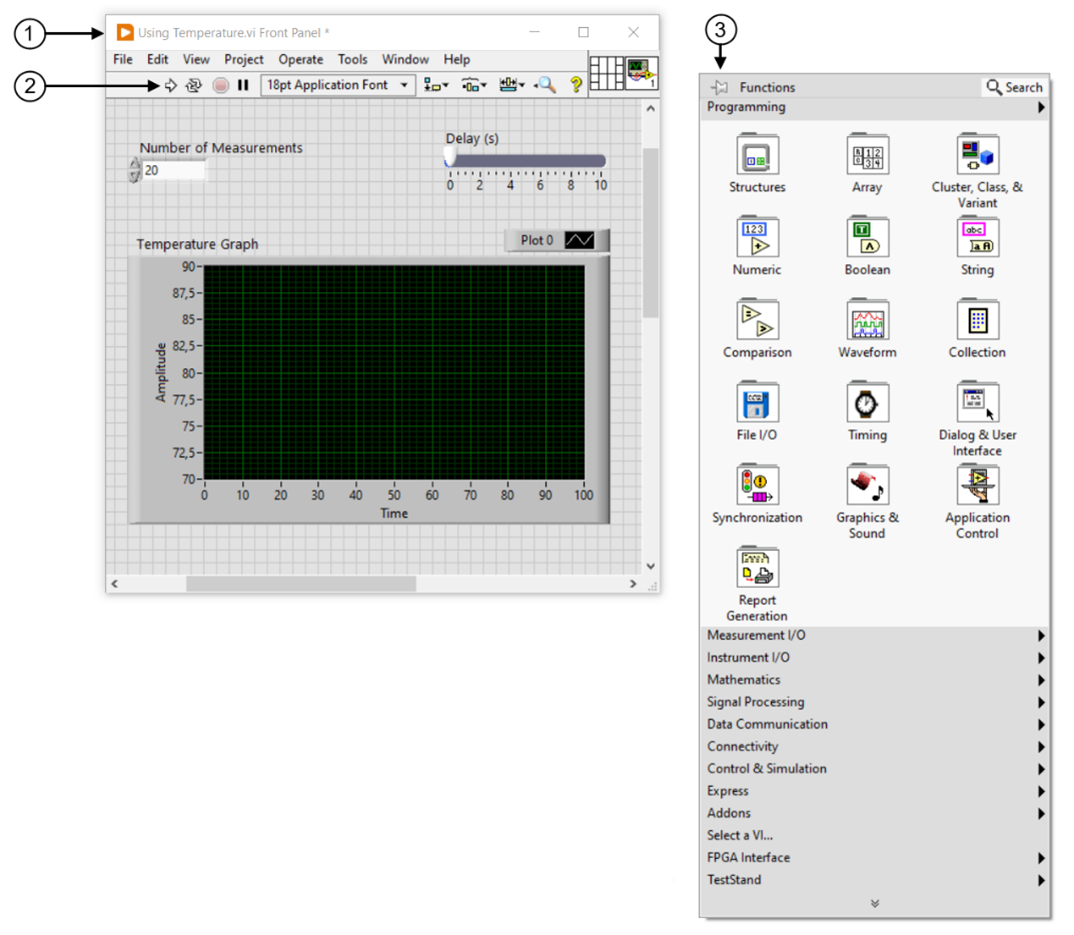Select the File I/O palette icon
Screen dimensions: 1074x935
coord(757,403)
